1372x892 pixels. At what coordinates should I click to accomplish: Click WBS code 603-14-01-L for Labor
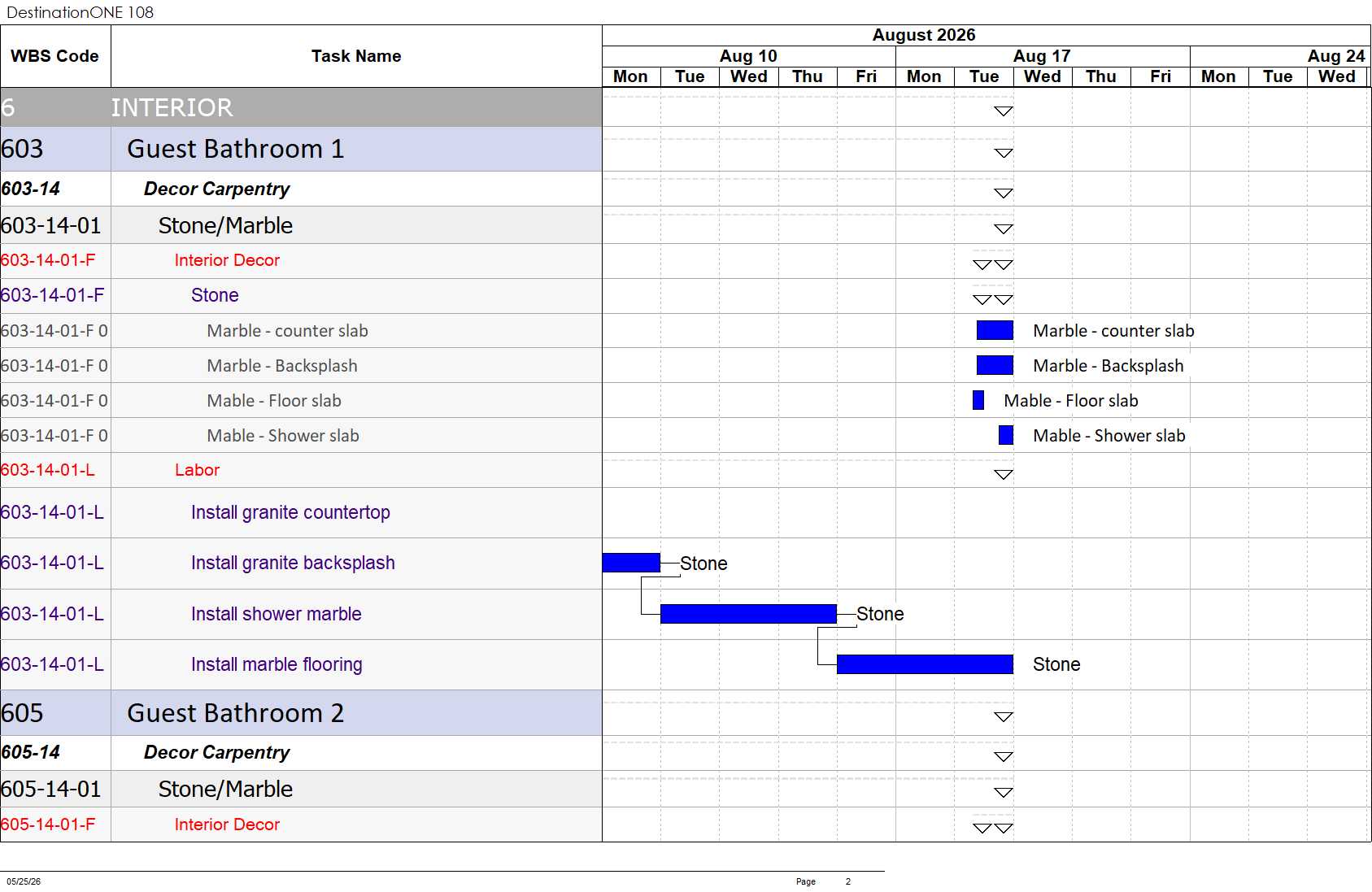click(48, 470)
